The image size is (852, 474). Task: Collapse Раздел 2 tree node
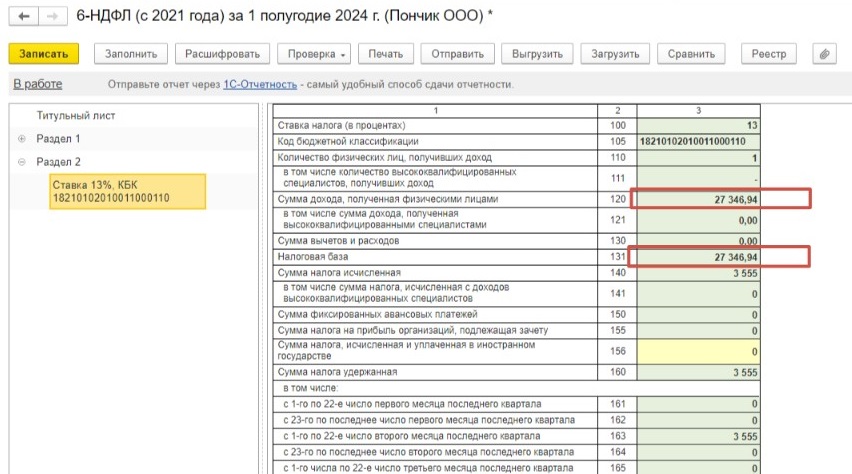pyautogui.click(x=22, y=162)
